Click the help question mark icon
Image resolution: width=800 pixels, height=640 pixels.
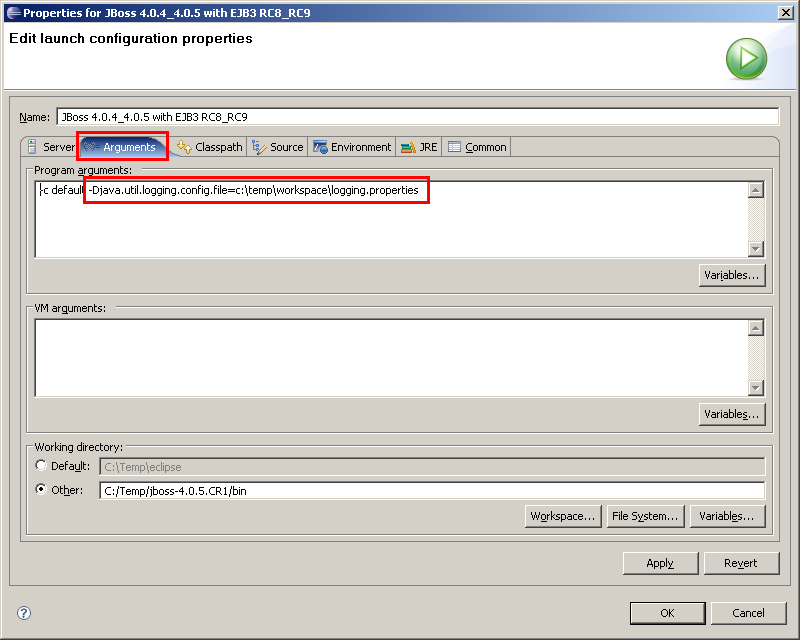pyautogui.click(x=24, y=612)
